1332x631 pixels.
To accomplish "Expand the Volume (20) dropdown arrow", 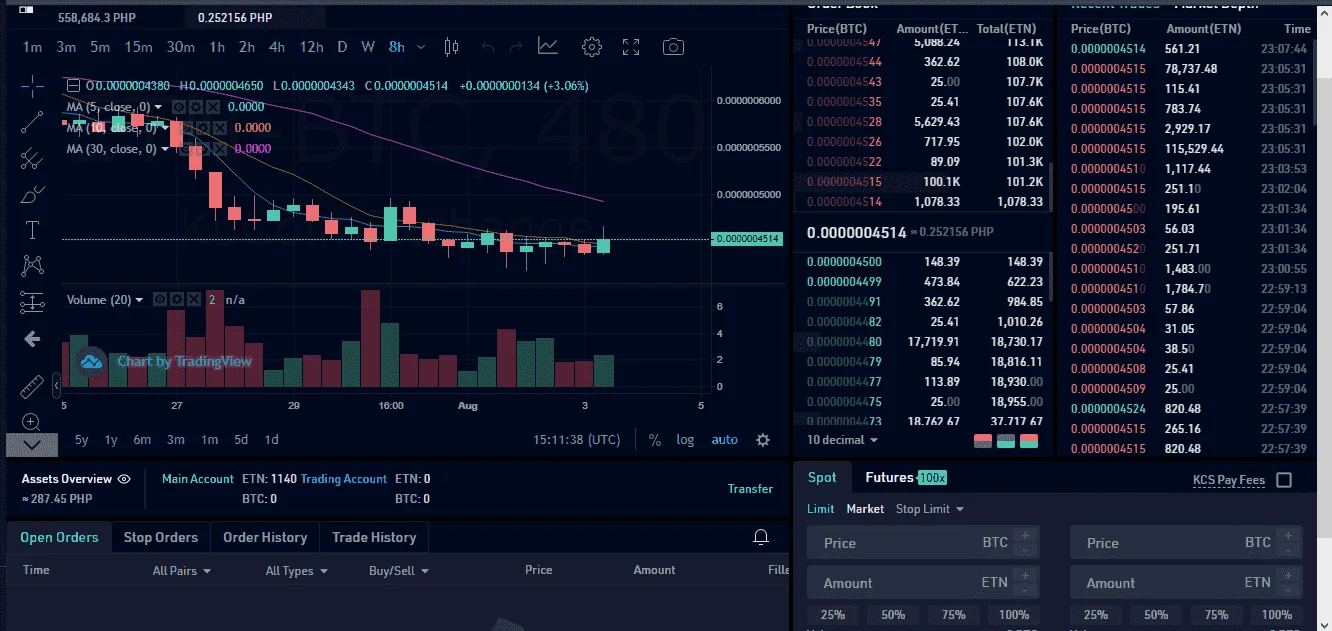I will click(x=138, y=299).
